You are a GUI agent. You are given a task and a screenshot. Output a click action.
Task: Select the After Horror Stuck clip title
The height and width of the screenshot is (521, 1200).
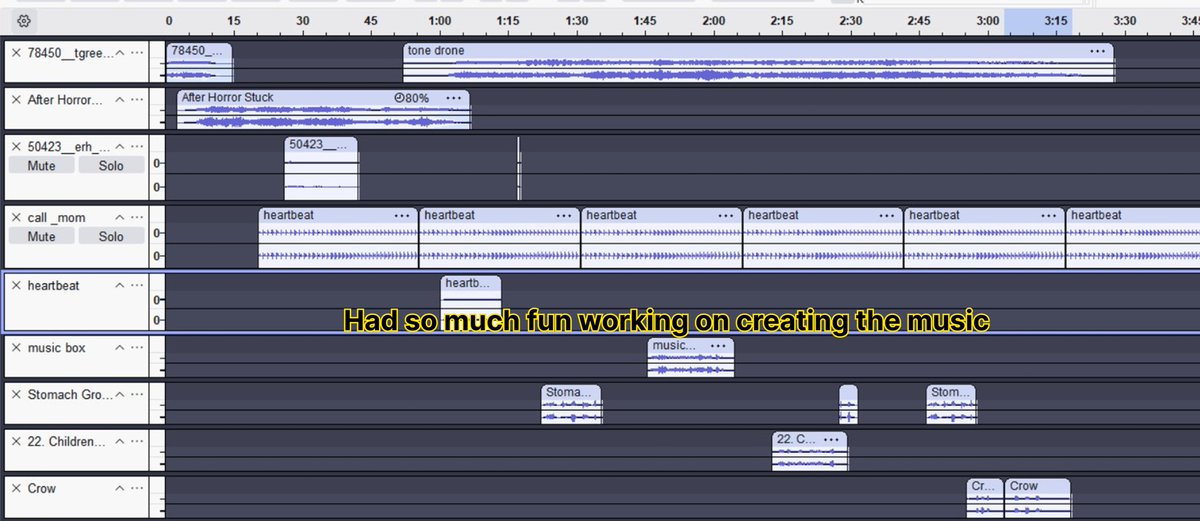(x=227, y=98)
